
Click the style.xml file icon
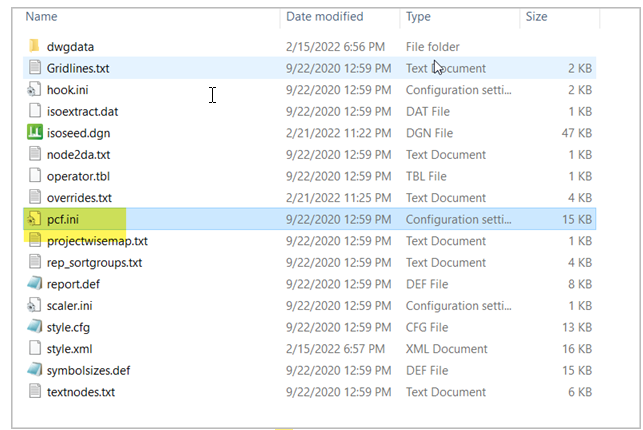pos(33,348)
